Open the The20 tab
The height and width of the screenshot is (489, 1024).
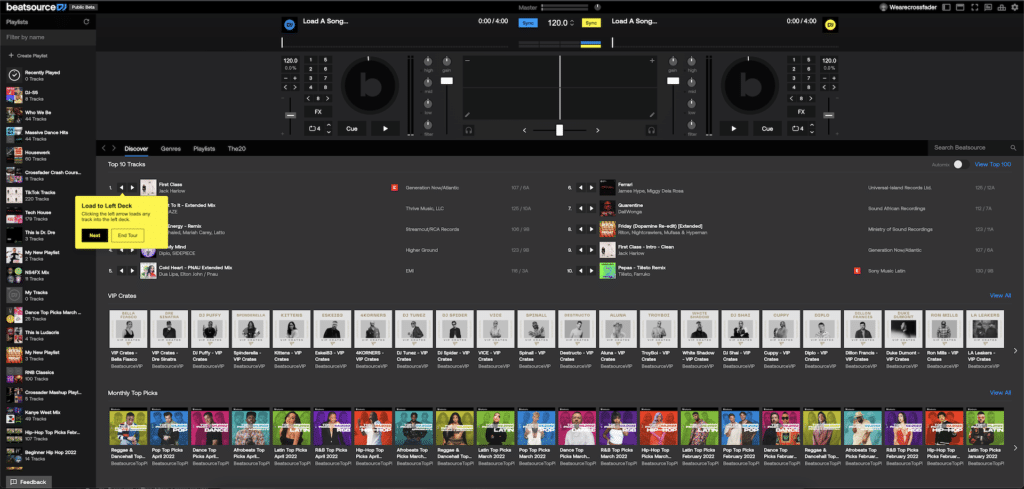coord(237,148)
